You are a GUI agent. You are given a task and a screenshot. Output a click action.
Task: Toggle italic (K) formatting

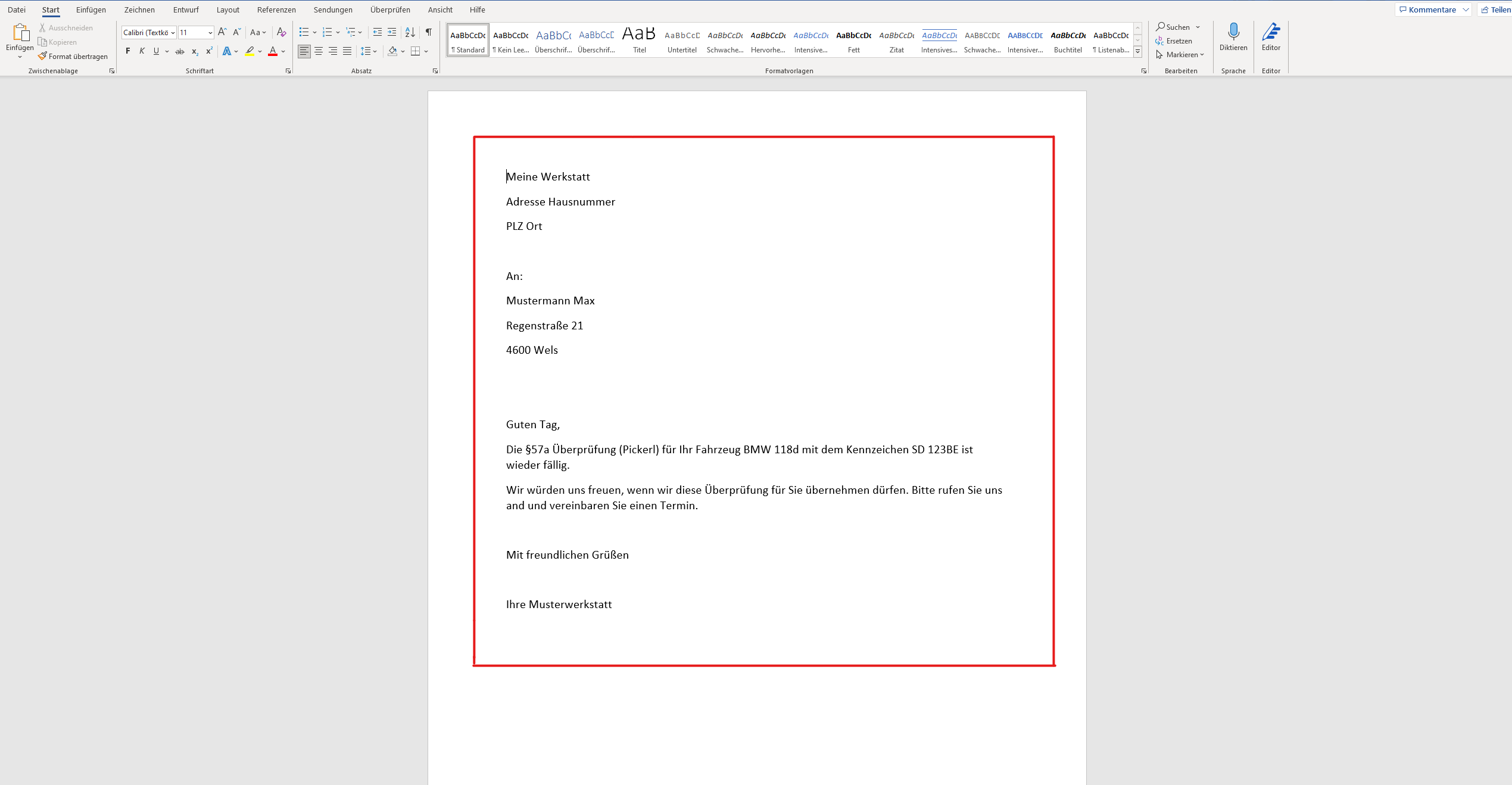point(142,52)
